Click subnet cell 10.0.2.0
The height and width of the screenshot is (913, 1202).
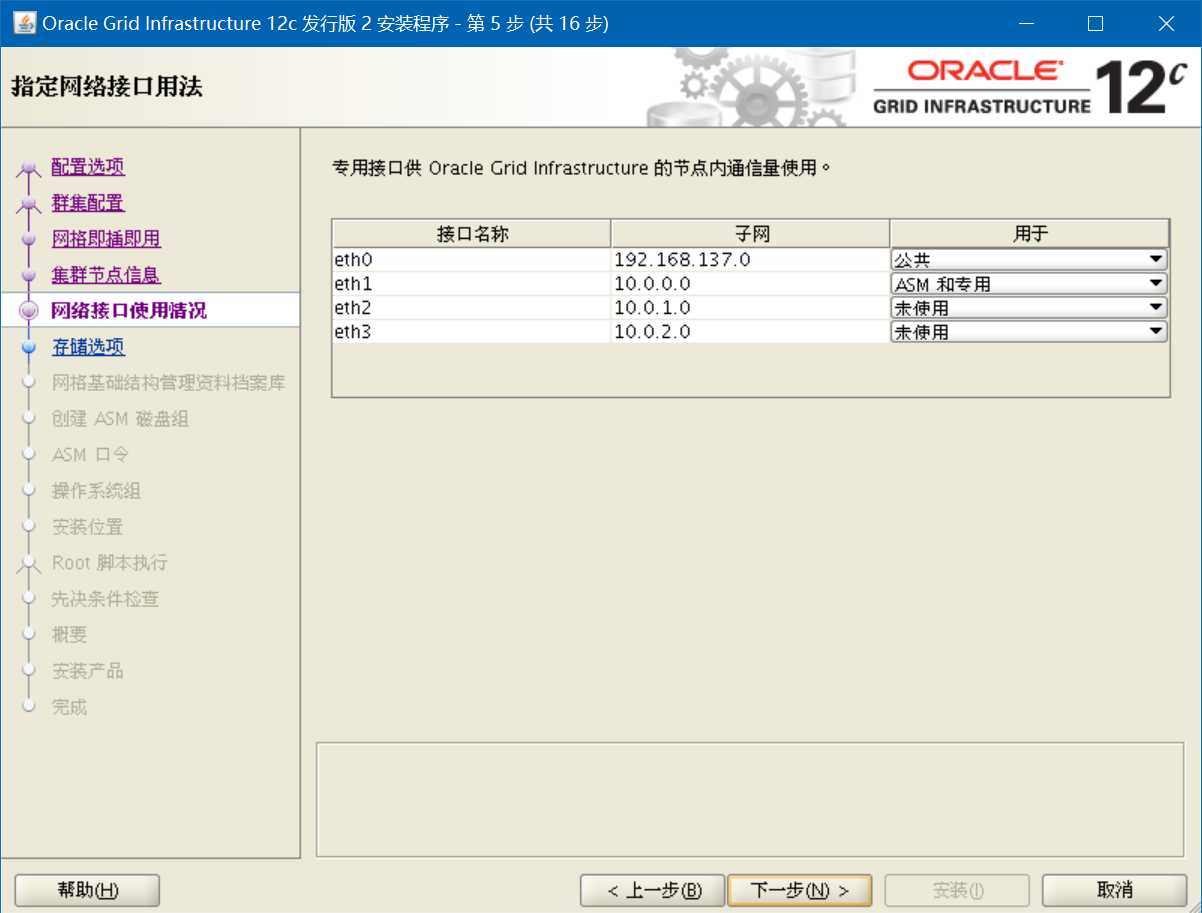point(750,332)
